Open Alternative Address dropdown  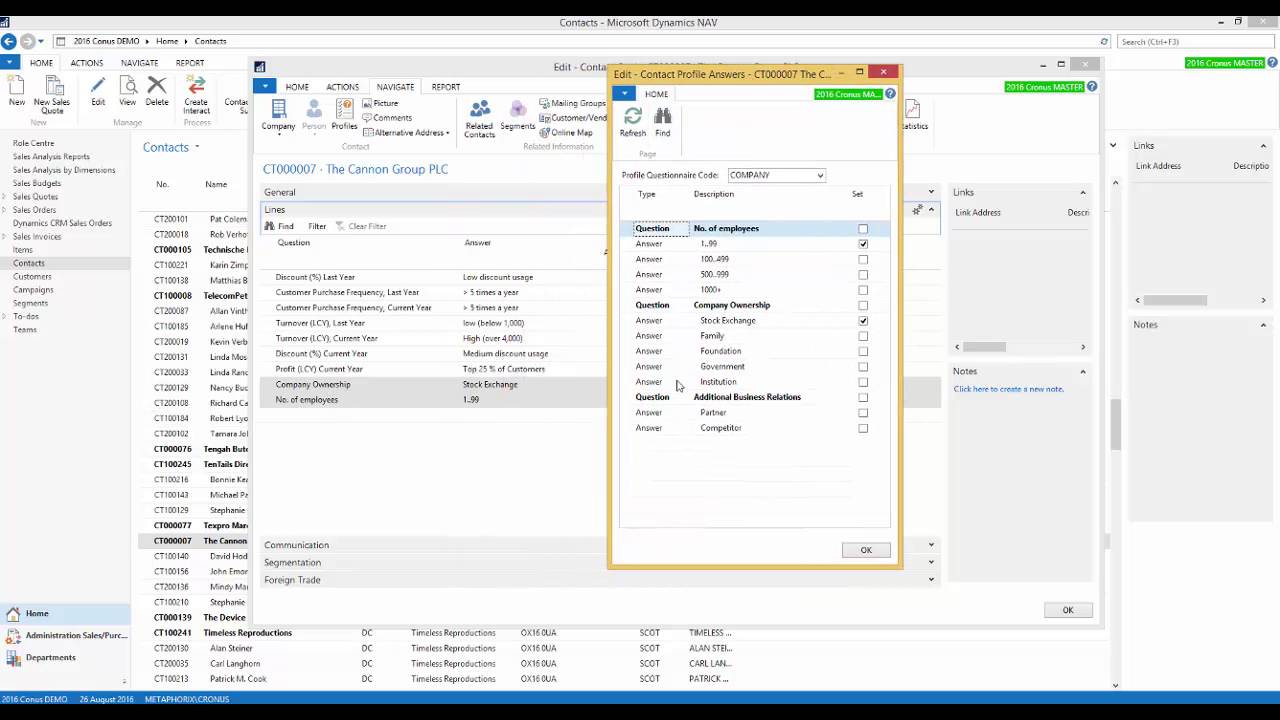[x=406, y=133]
